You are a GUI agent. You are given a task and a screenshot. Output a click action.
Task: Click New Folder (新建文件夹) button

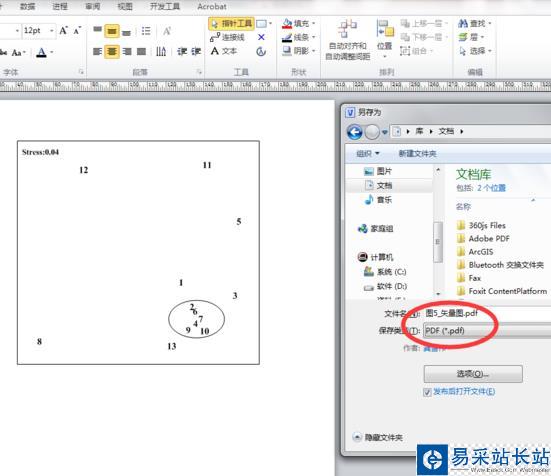[417, 154]
